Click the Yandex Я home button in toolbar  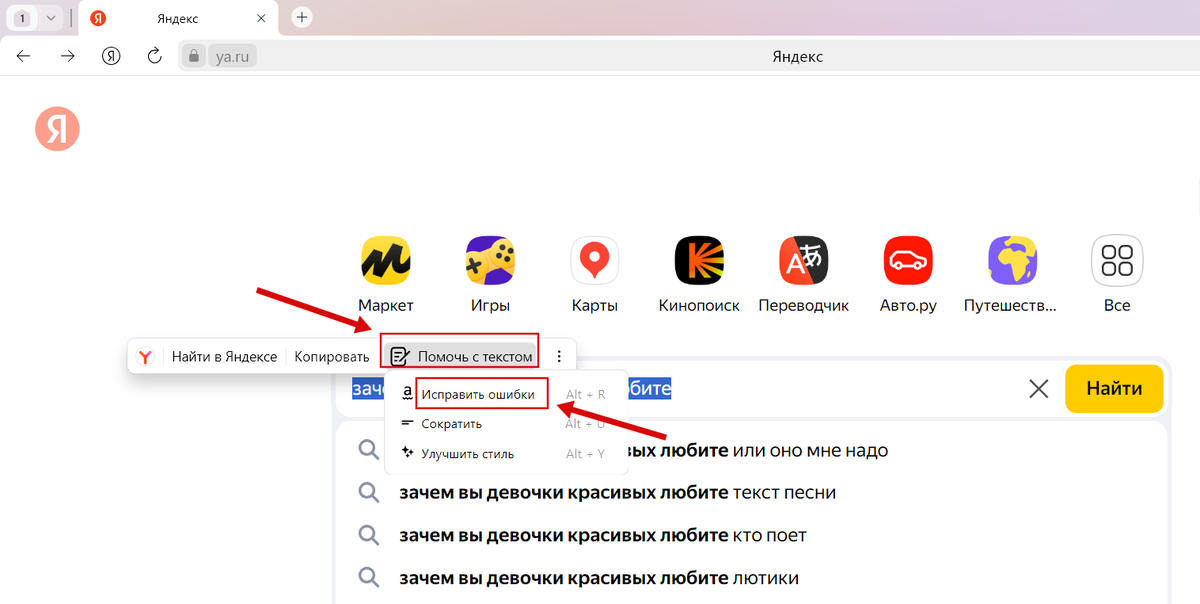click(111, 56)
